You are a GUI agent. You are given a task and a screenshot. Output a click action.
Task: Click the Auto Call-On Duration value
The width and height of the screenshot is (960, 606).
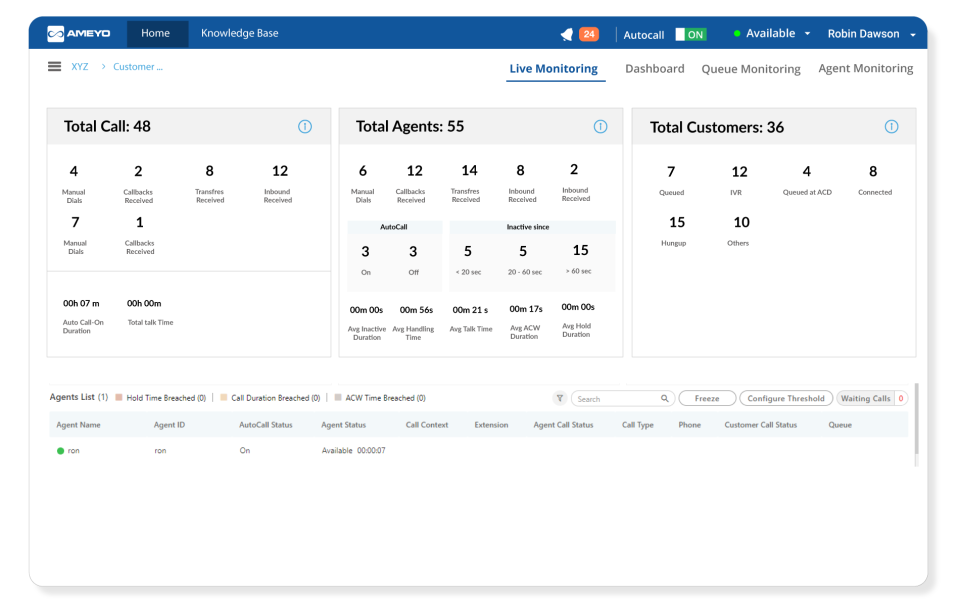click(x=81, y=304)
